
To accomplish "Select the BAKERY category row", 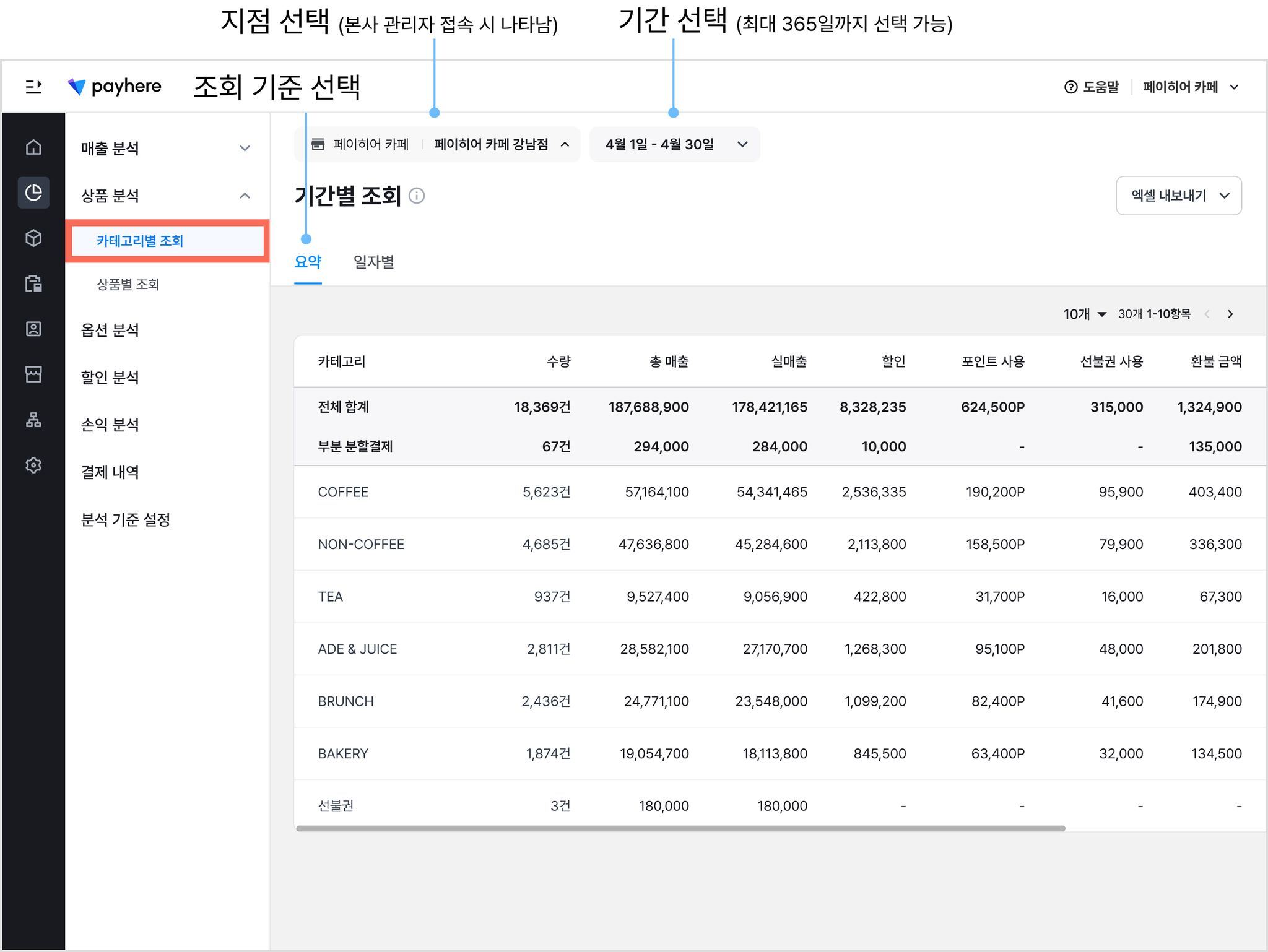I will pyautogui.click(x=780, y=754).
